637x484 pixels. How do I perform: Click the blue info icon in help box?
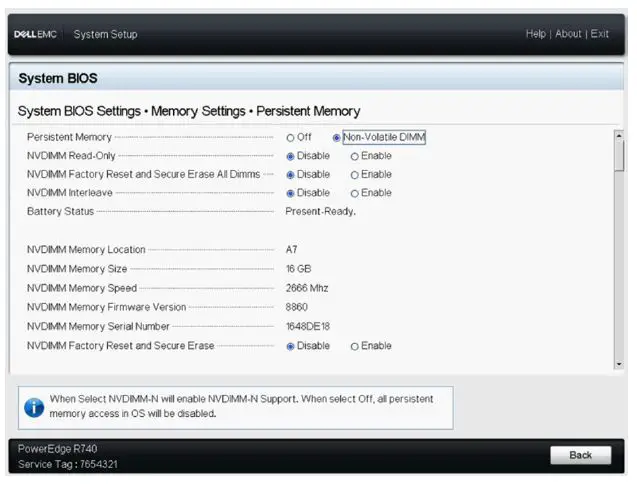pyautogui.click(x=34, y=408)
